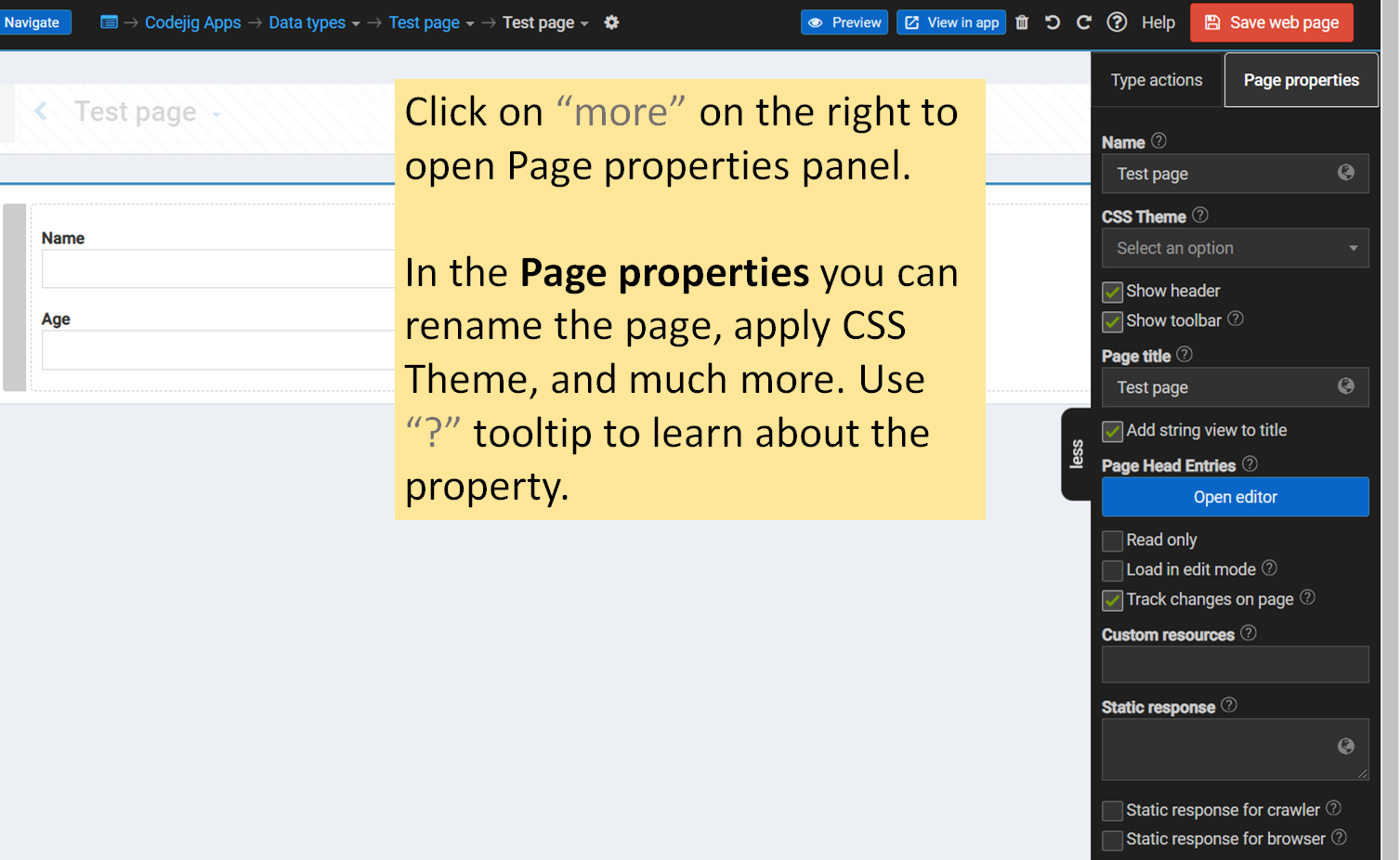The image size is (1400, 860).
Task: Show tooltip for Static response for crawler
Action: tap(1333, 808)
